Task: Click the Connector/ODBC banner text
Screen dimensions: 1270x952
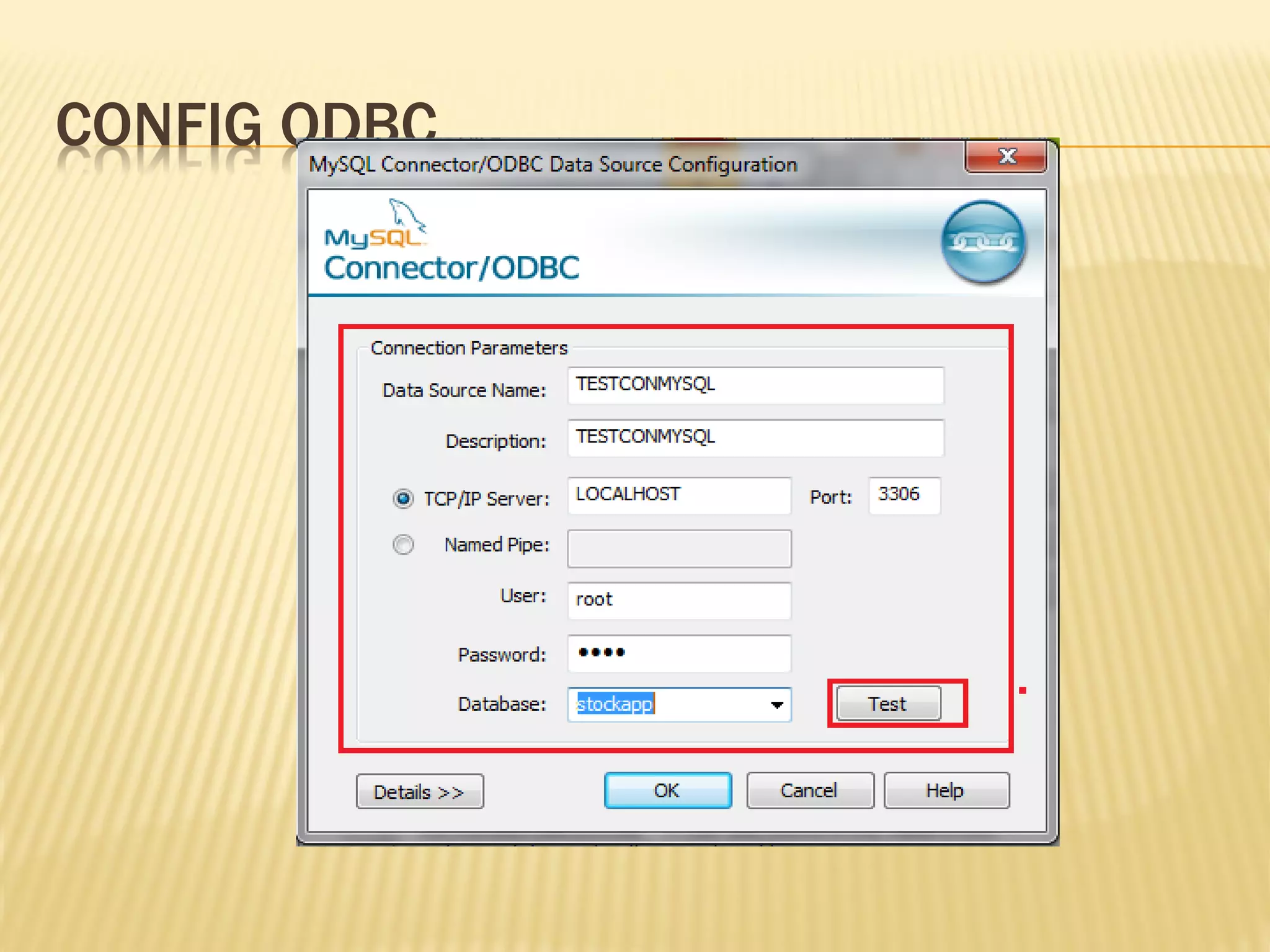Action: [x=451, y=268]
